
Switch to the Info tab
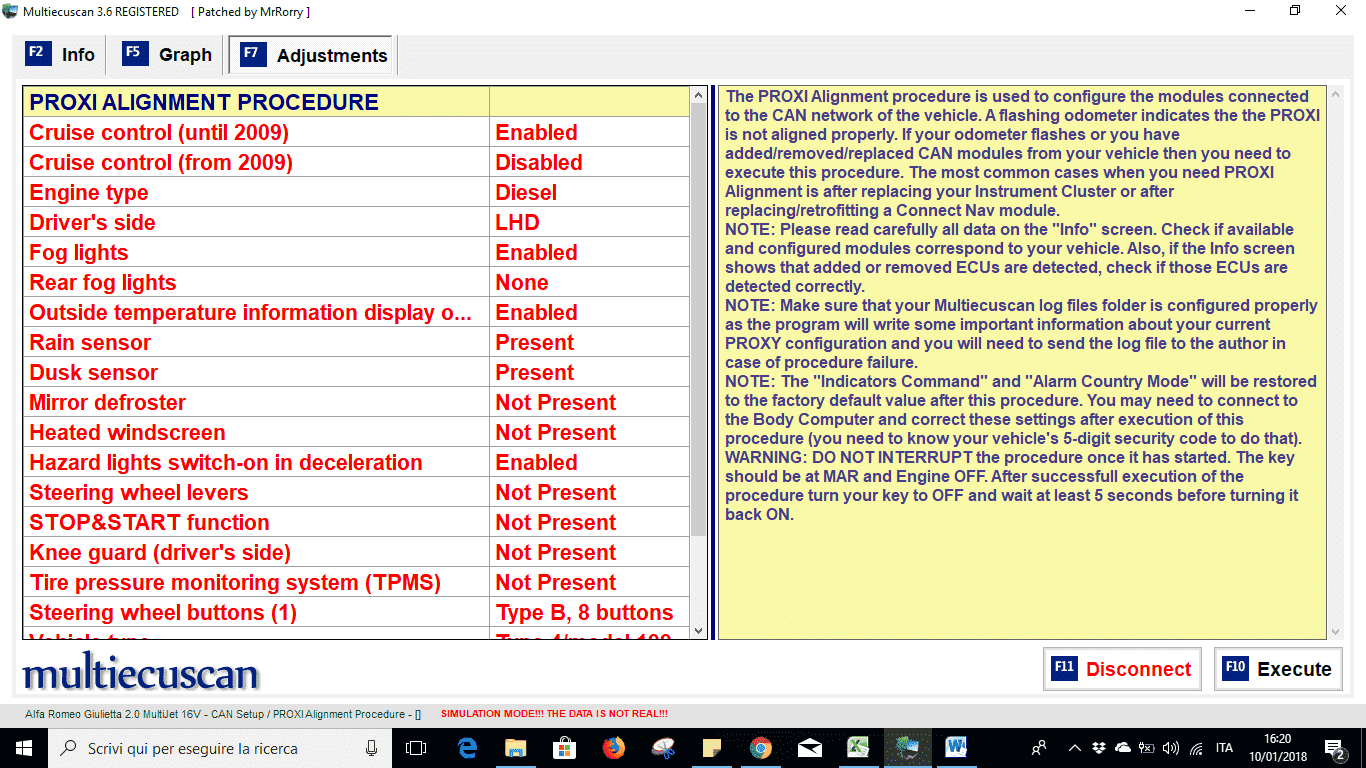coord(61,55)
